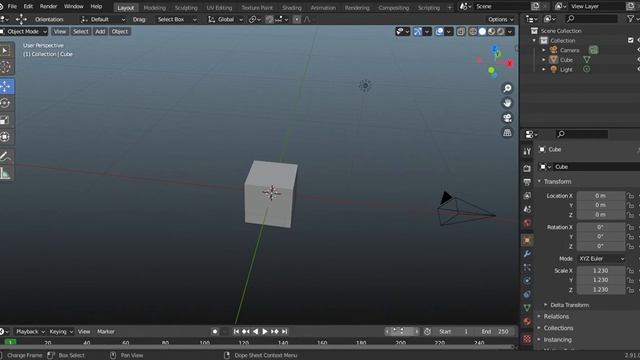Click the Scale X value field

(600, 271)
